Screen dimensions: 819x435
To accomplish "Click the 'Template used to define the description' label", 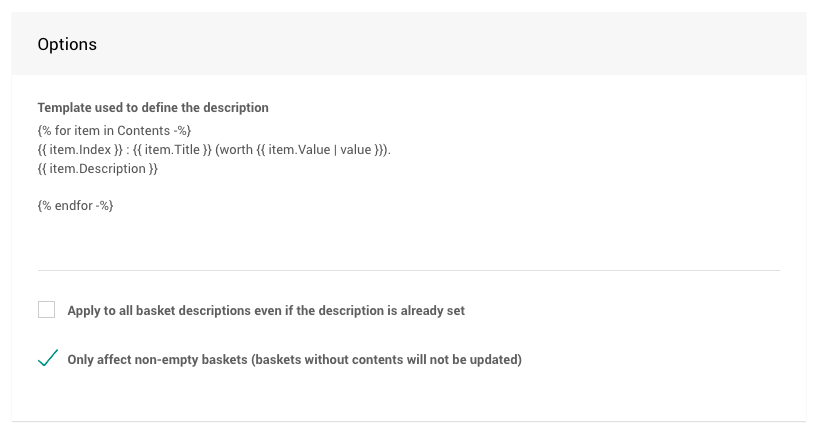I will pos(153,107).
